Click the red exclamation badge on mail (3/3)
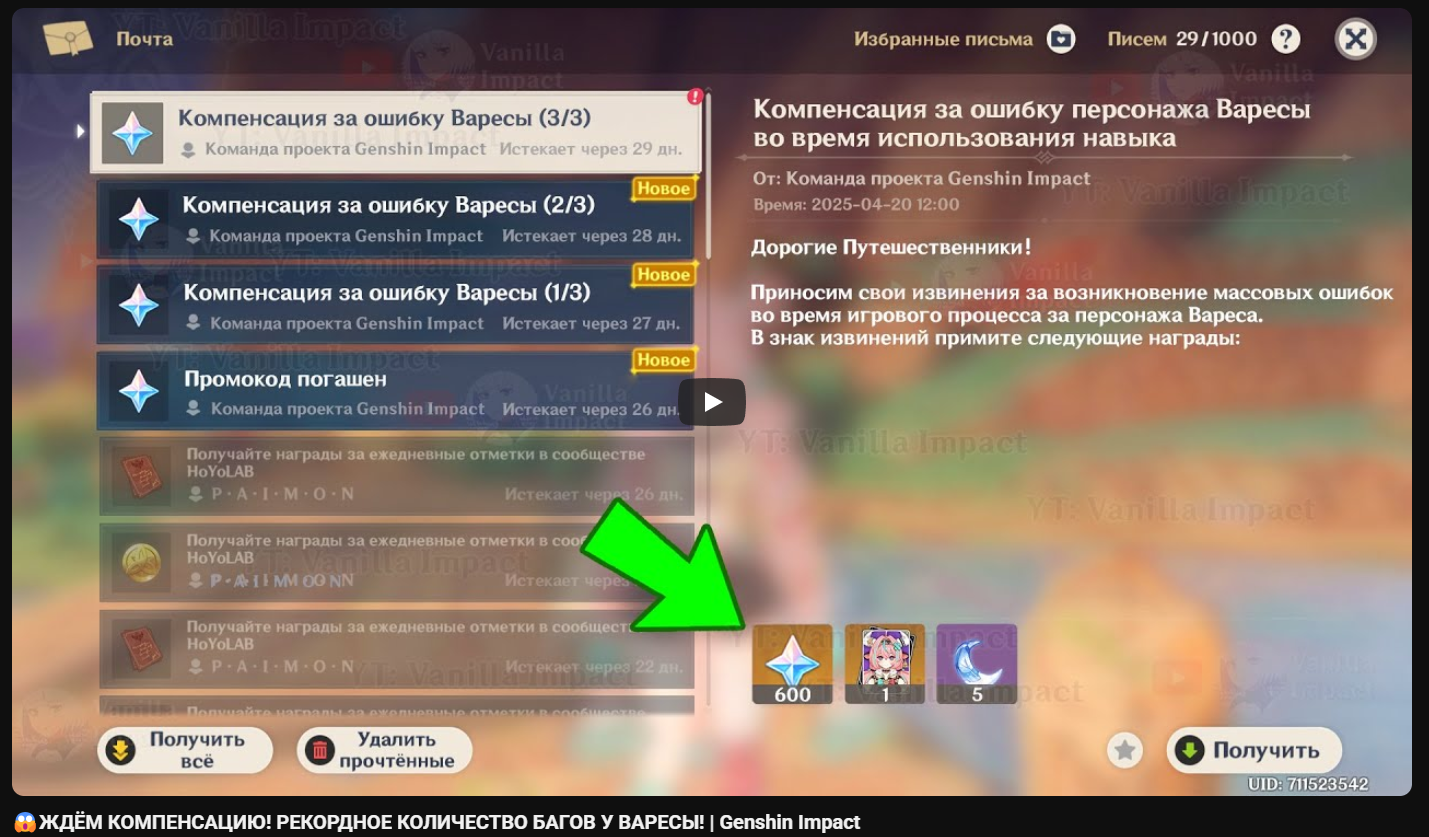The image size is (1429, 837). pyautogui.click(x=695, y=97)
